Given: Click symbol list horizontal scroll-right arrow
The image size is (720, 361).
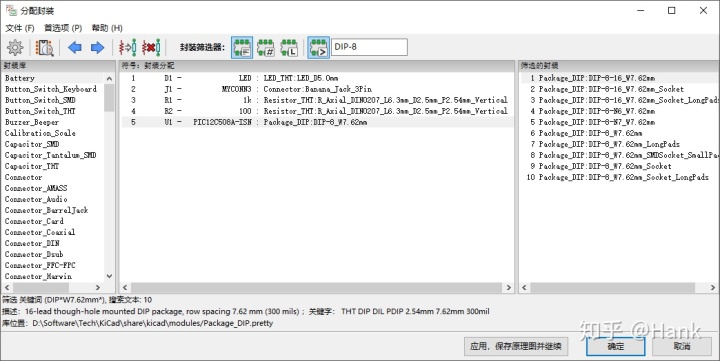Looking at the screenshot, I should (x=508, y=288).
